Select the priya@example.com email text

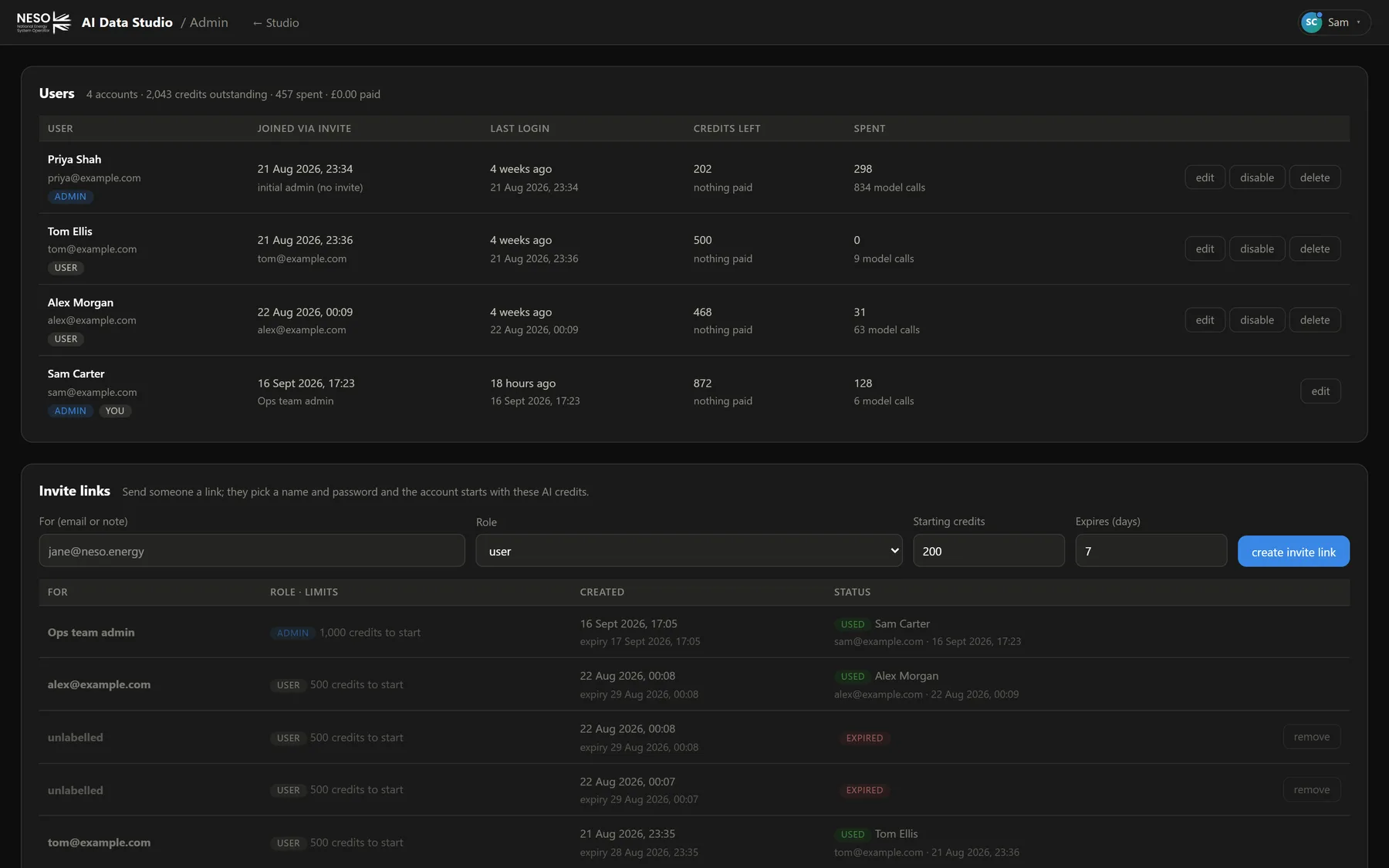click(94, 178)
